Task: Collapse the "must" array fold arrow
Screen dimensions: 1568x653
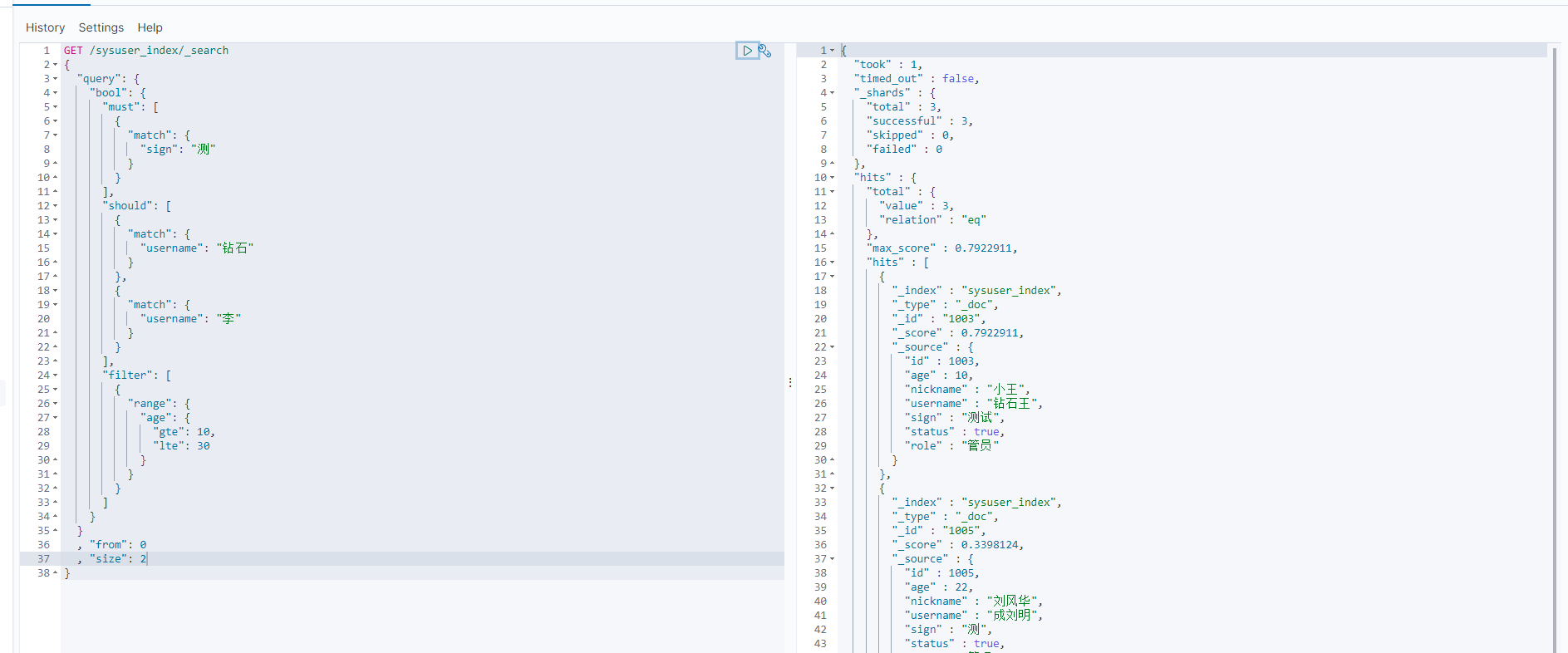Action: click(x=56, y=107)
